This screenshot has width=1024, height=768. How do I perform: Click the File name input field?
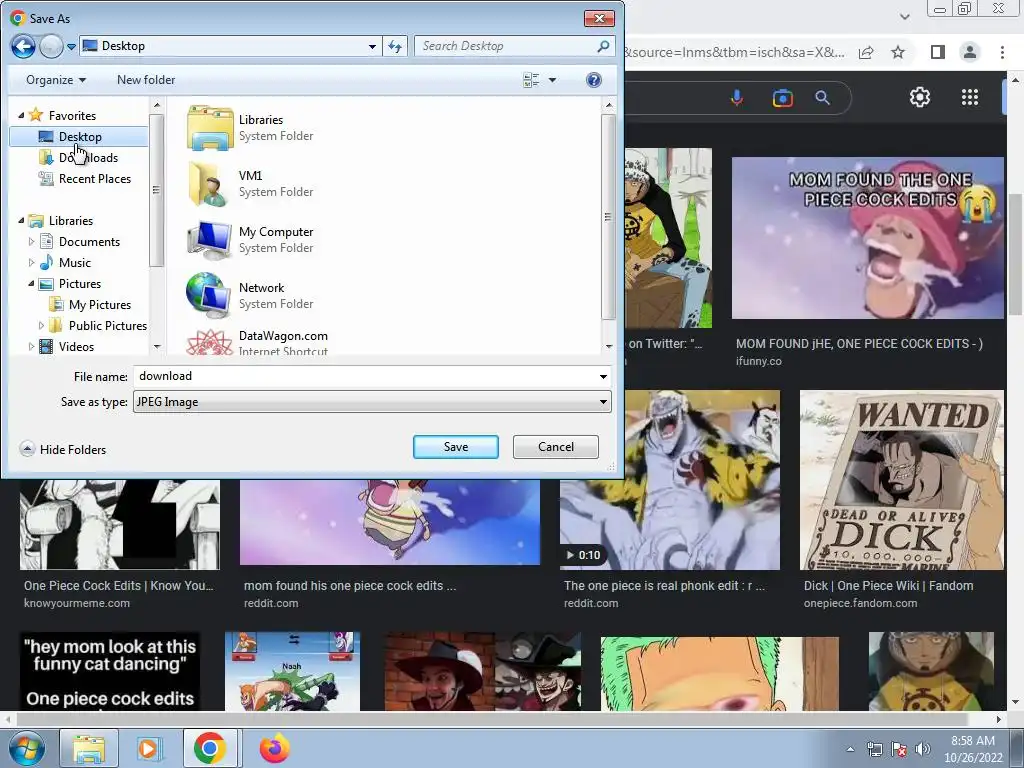[364, 376]
